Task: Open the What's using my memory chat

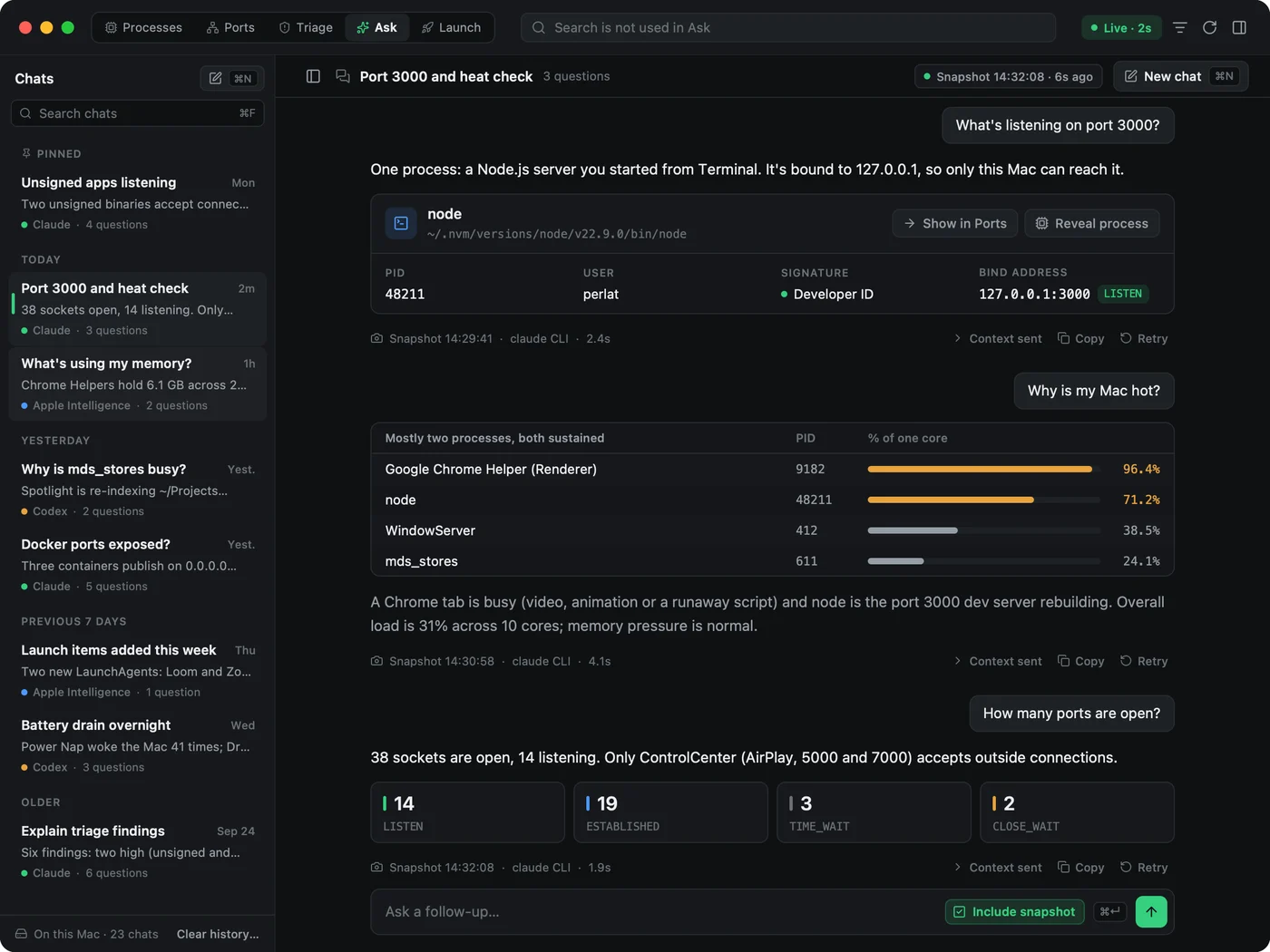Action: pos(138,384)
